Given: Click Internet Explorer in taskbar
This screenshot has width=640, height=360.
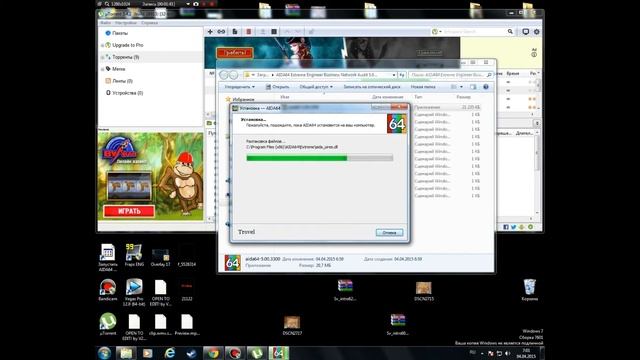Looking at the screenshot, I should pos(169,353).
